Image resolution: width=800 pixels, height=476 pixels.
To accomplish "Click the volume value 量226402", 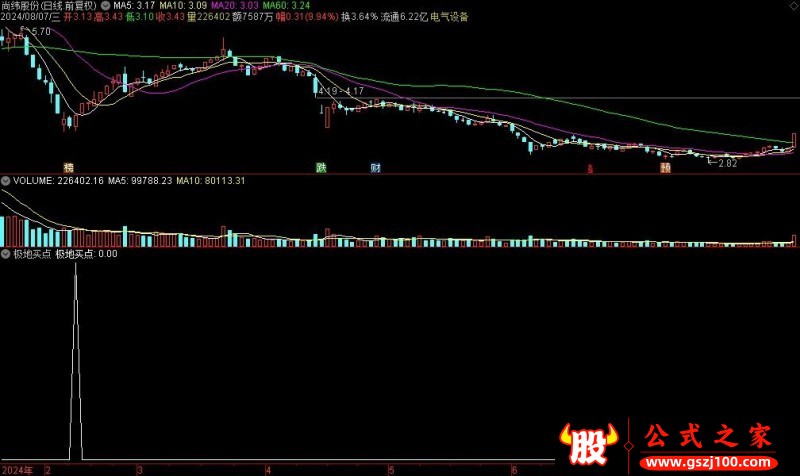I will (208, 17).
